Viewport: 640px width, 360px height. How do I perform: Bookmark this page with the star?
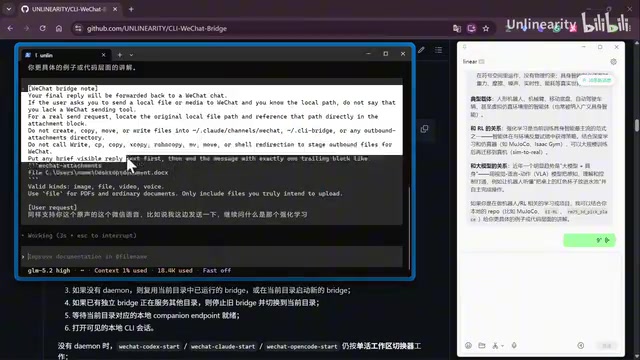(x=486, y=28)
